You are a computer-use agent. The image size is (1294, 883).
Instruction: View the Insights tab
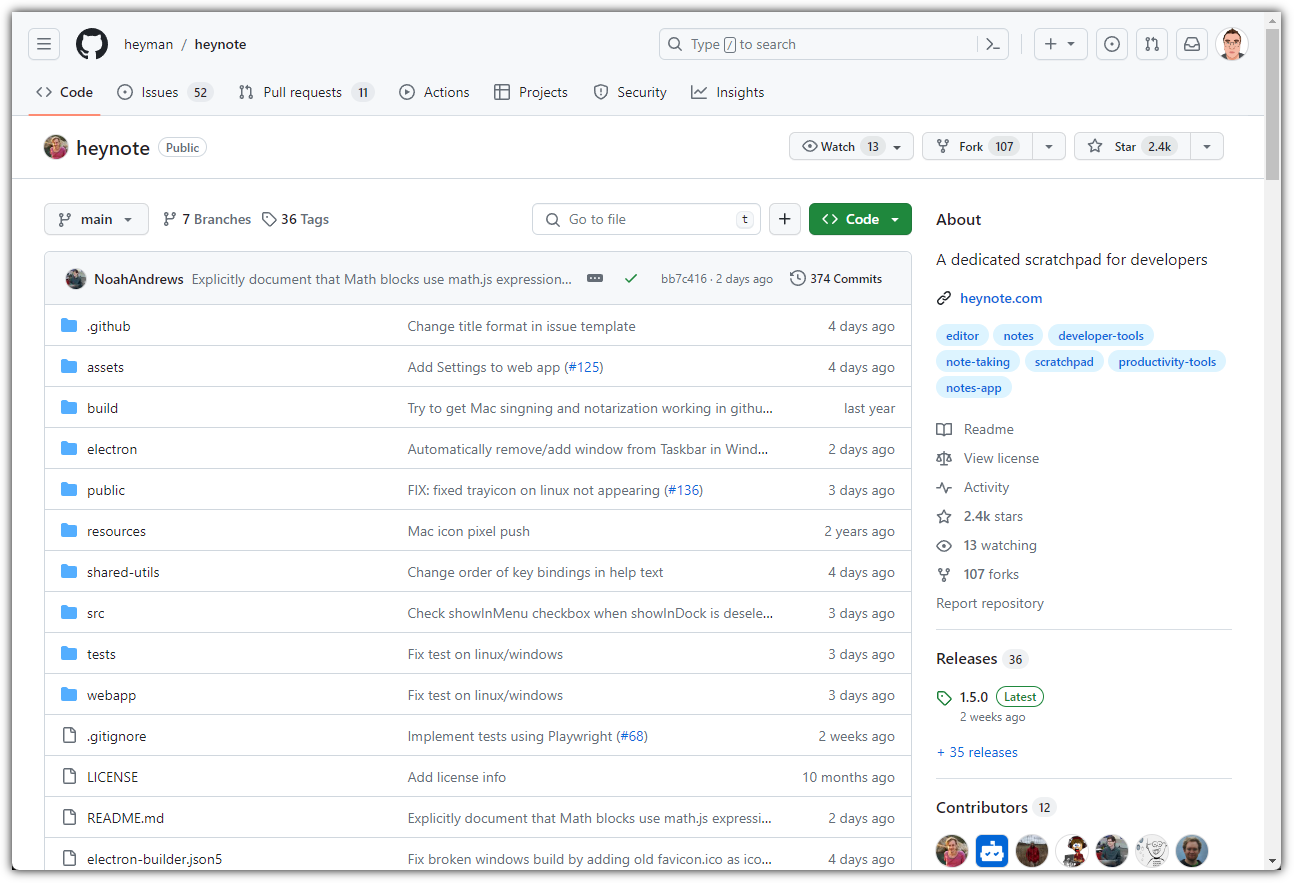pyautogui.click(x=728, y=92)
